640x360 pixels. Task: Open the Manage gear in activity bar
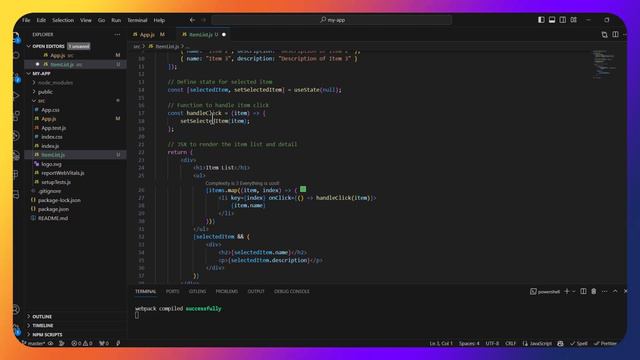click(16, 329)
